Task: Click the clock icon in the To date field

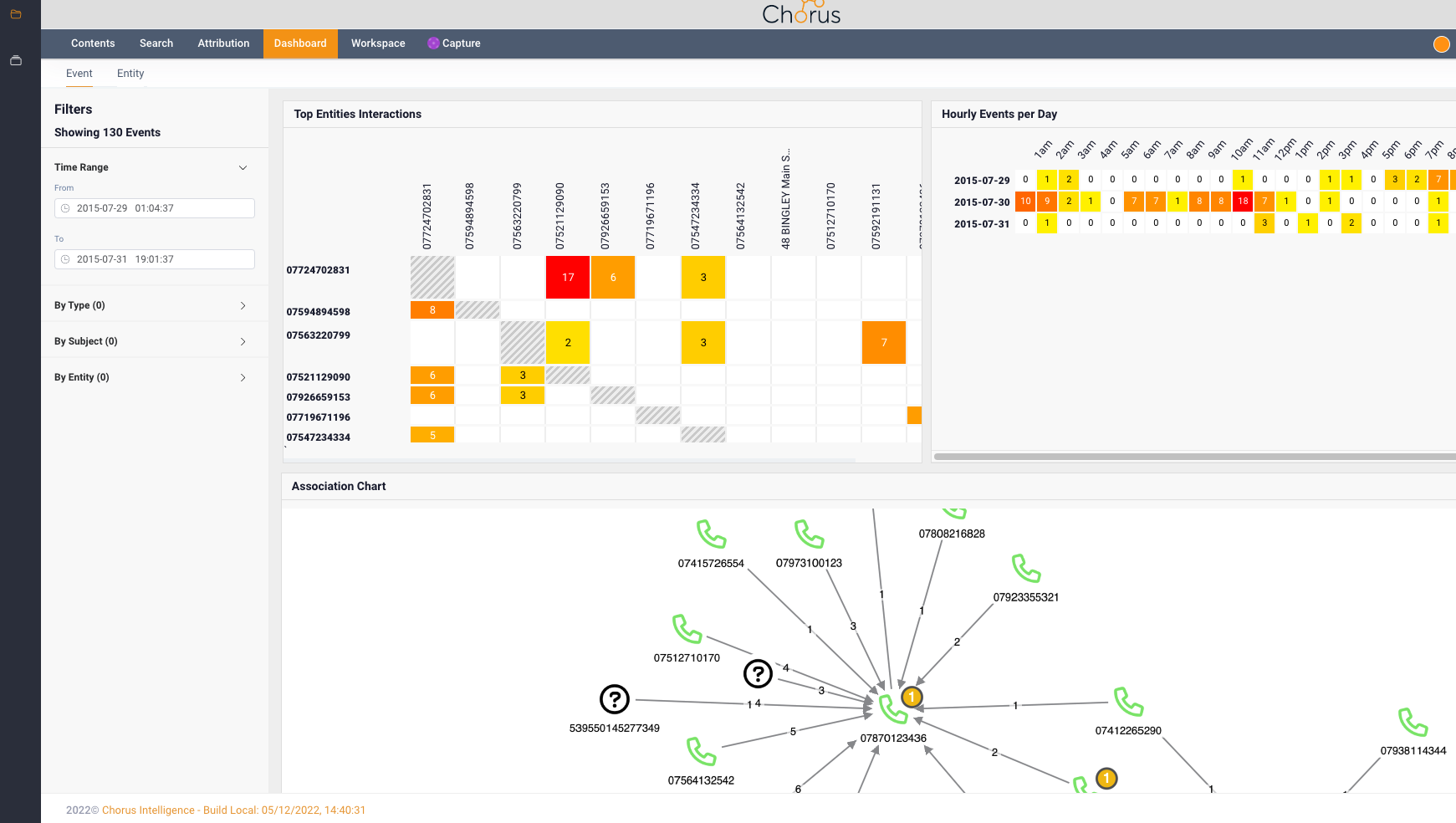Action: pos(64,259)
